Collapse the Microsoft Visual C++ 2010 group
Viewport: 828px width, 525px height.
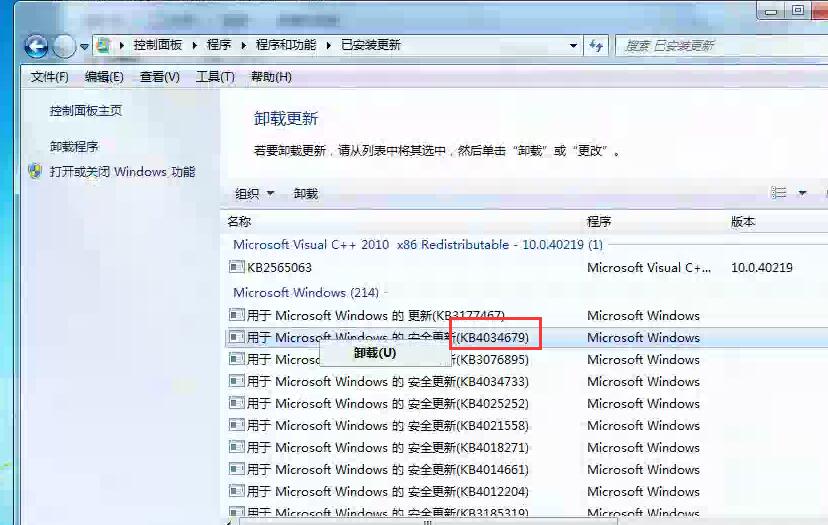418,245
